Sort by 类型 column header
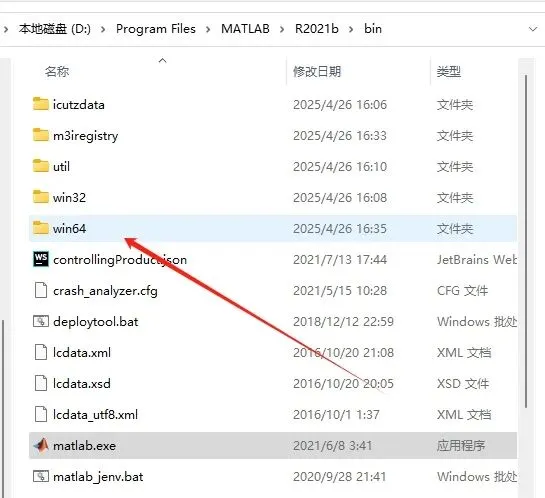The height and width of the screenshot is (498, 545). pos(449,72)
